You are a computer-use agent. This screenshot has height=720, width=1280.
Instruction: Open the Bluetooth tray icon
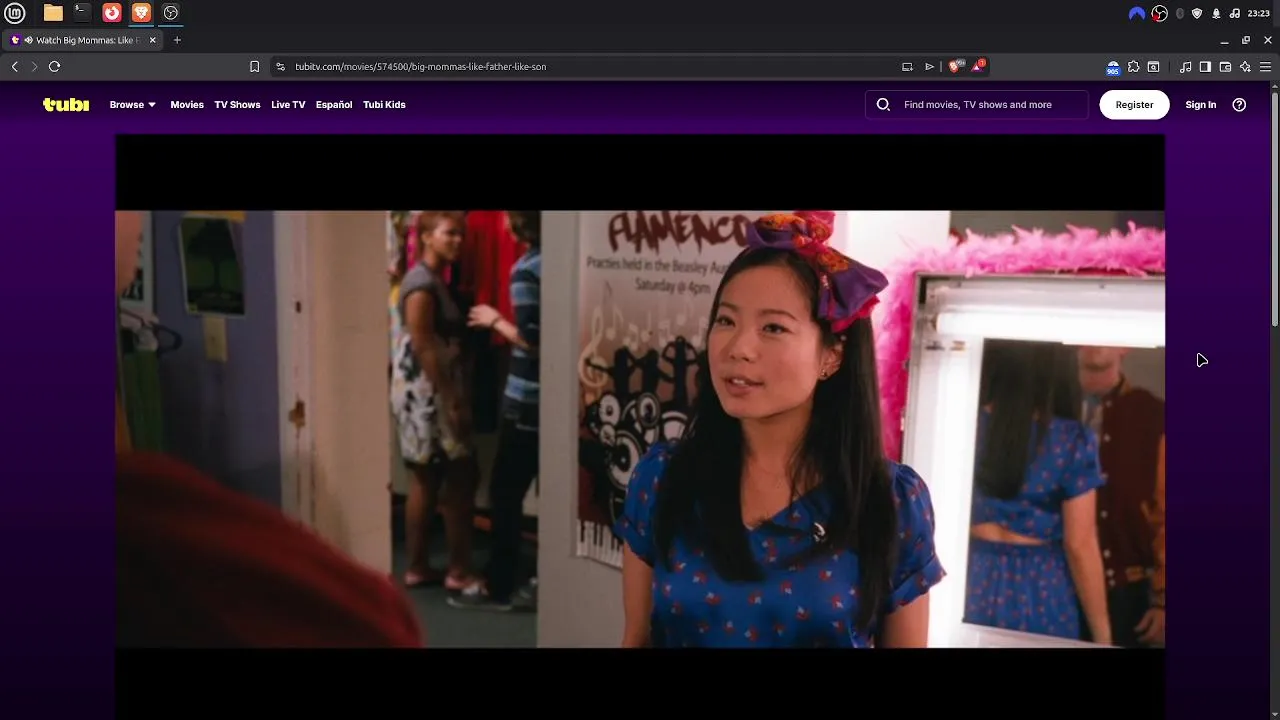tap(1180, 13)
